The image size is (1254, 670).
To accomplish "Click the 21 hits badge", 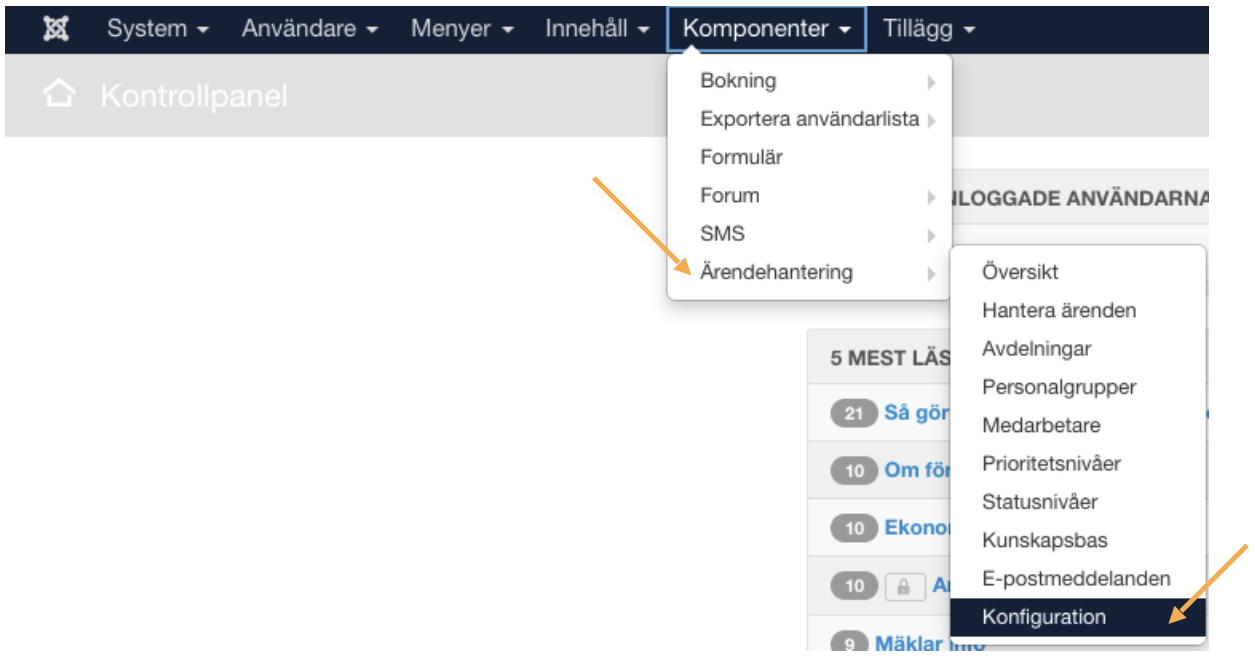I will 853,413.
